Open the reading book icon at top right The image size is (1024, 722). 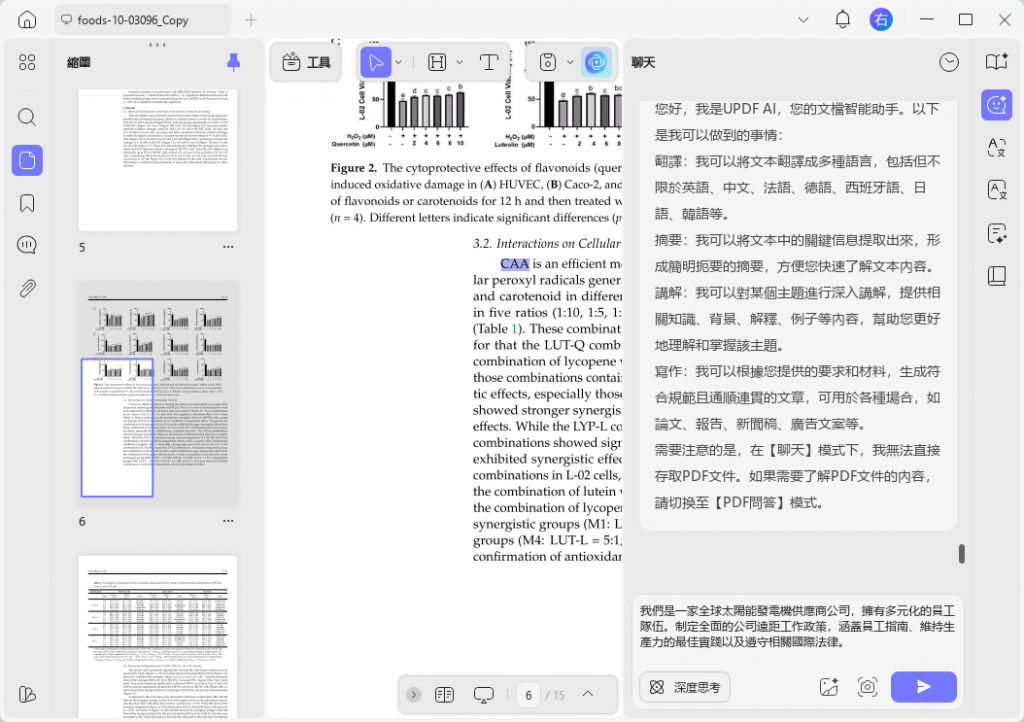tap(997, 62)
